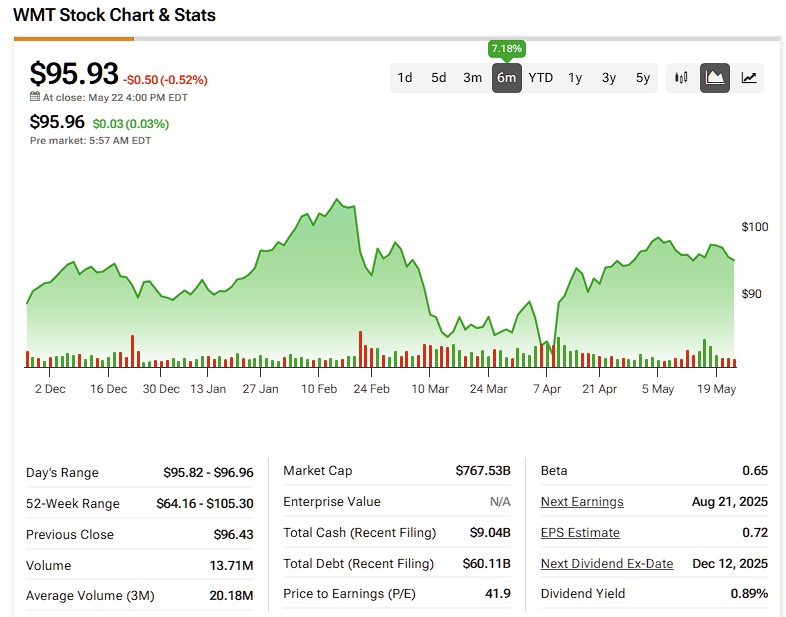This screenshot has height=617, width=786.
Task: Click the 7 Apr date axis label
Action: point(547,389)
